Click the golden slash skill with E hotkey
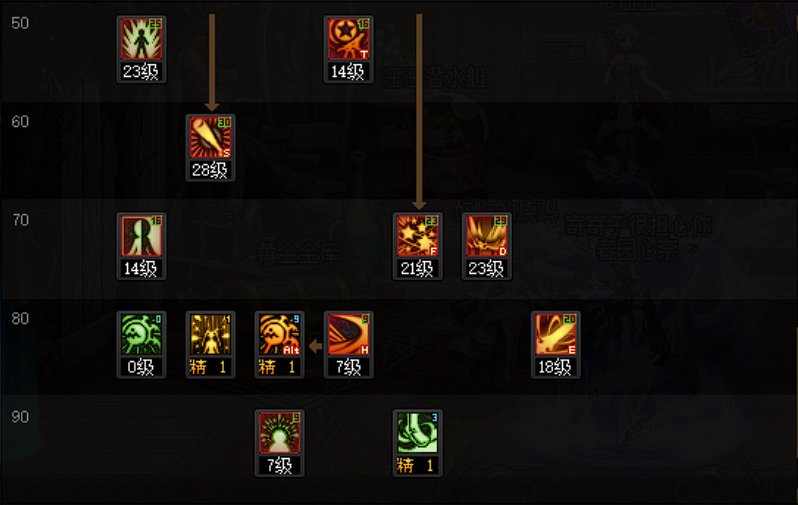Image resolution: width=798 pixels, height=505 pixels. [555, 334]
